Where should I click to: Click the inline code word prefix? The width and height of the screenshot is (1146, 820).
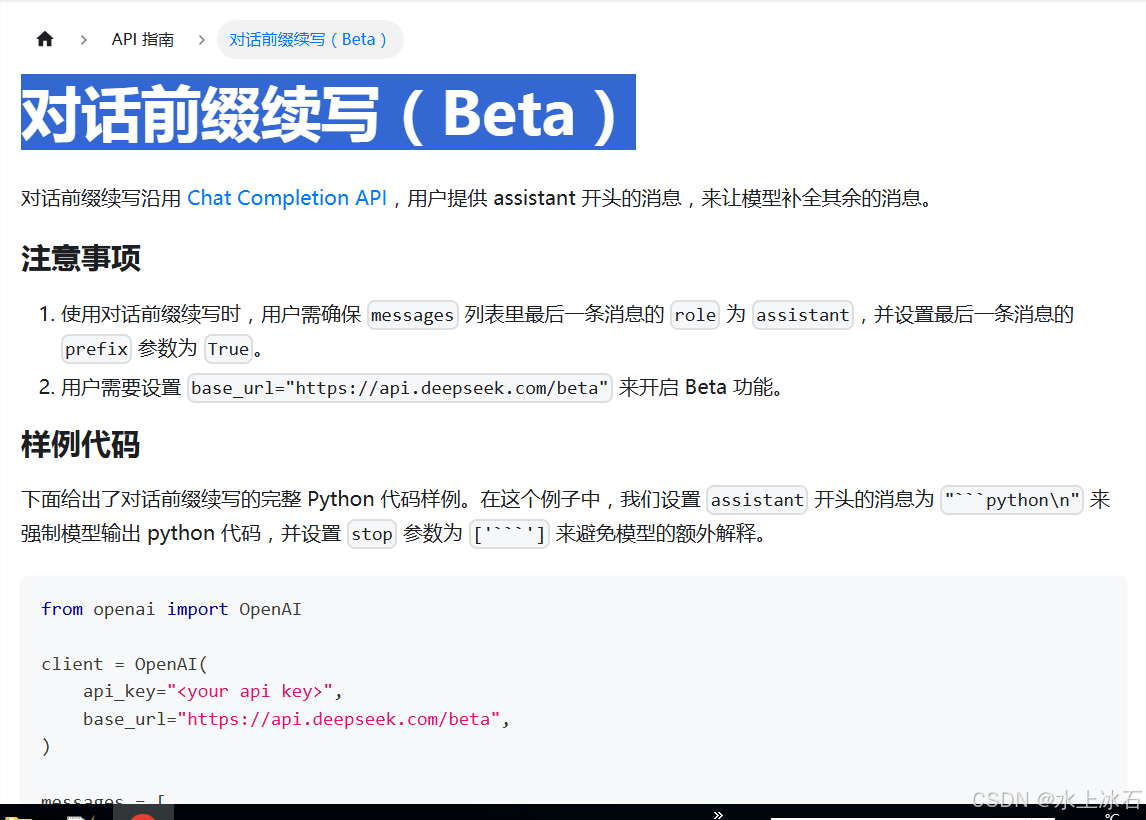click(96, 349)
